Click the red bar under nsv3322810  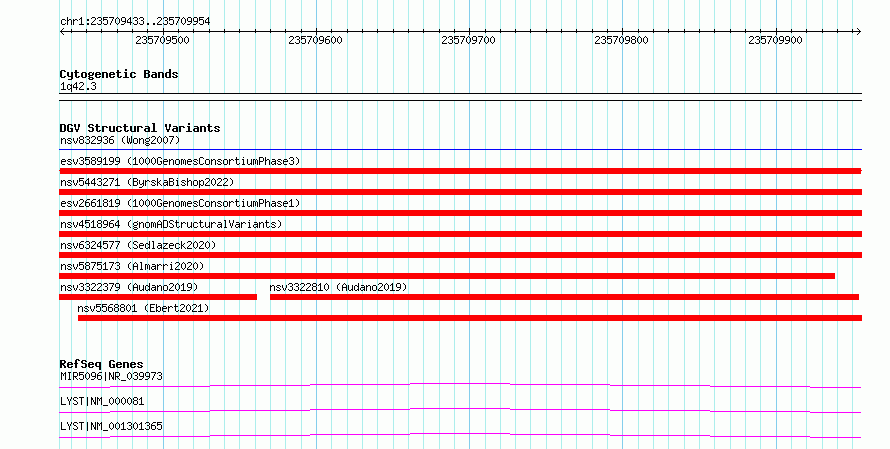[564, 297]
